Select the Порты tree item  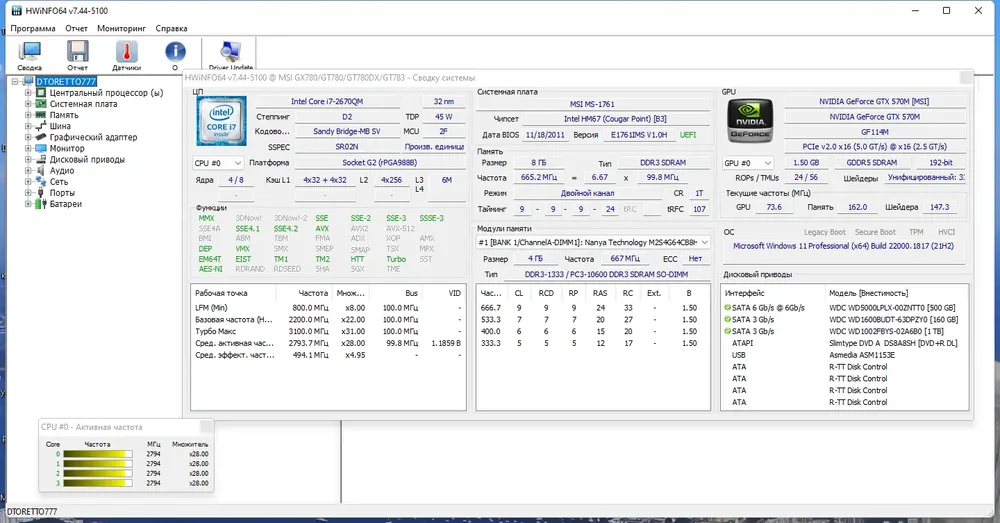coord(62,193)
